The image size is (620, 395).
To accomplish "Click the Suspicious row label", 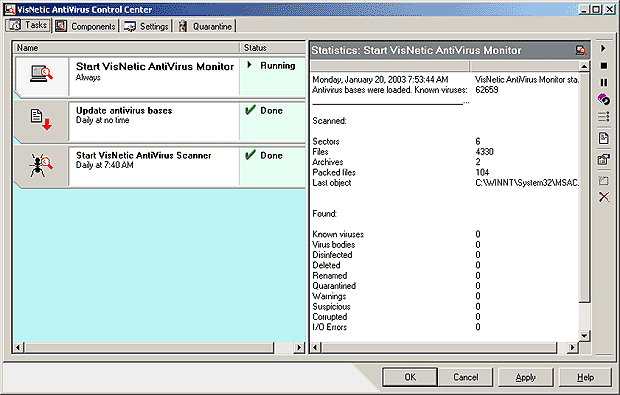I will click(331, 306).
